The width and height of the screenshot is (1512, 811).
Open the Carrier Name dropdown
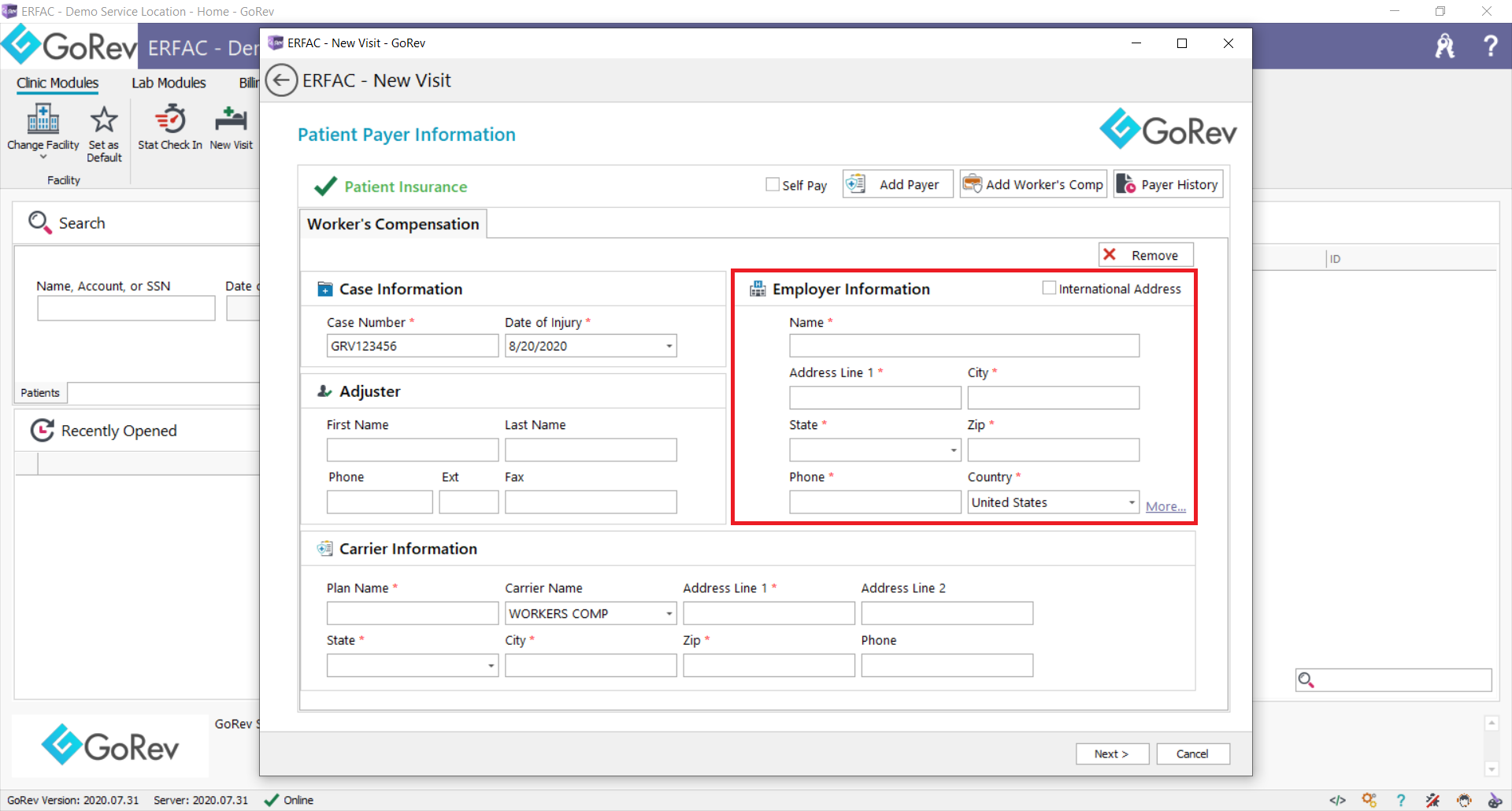669,613
